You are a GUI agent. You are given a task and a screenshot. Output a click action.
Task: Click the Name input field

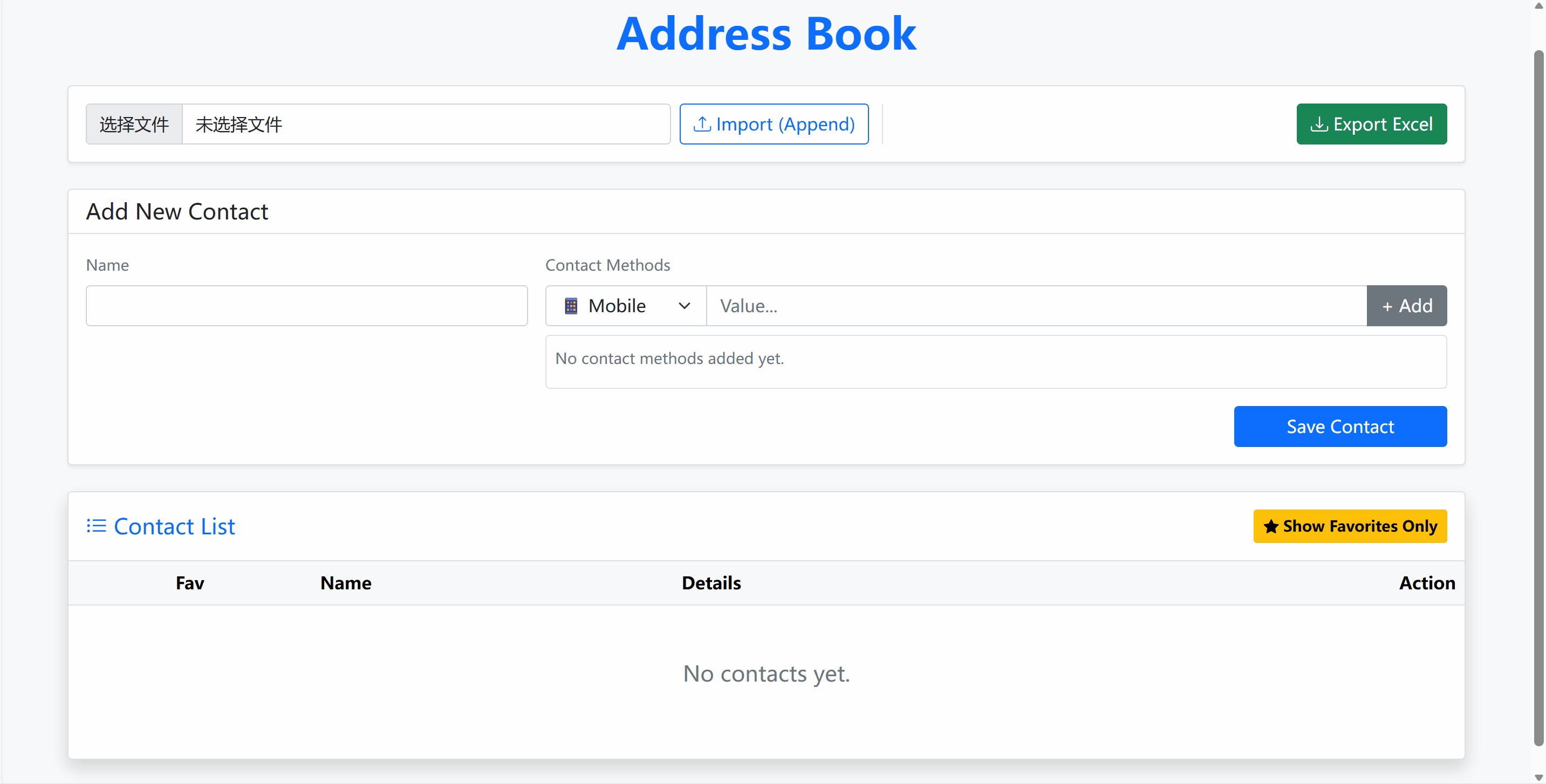pos(306,305)
